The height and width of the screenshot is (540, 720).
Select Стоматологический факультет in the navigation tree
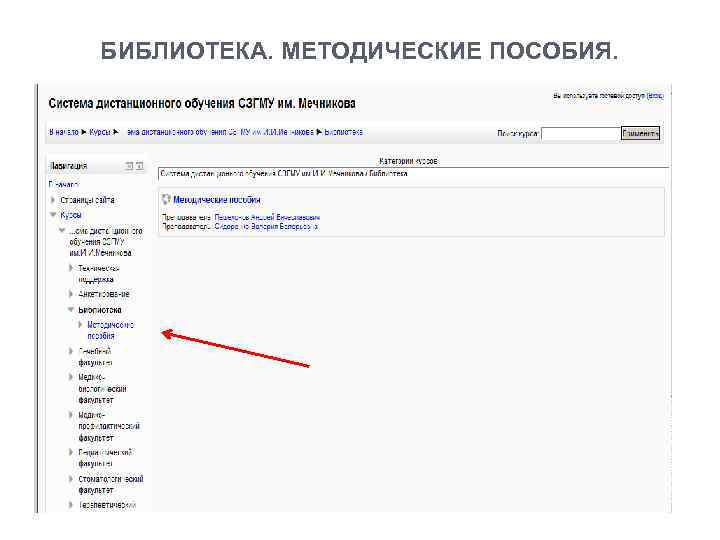[x=111, y=484]
